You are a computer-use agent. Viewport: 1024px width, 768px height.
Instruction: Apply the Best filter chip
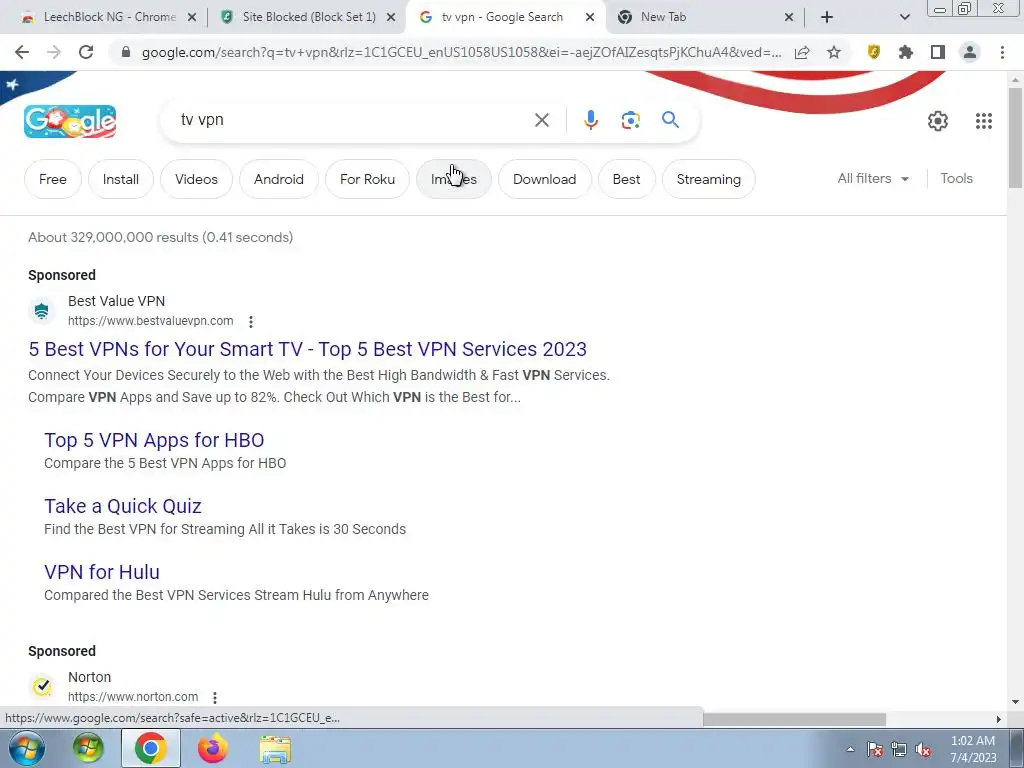click(626, 179)
